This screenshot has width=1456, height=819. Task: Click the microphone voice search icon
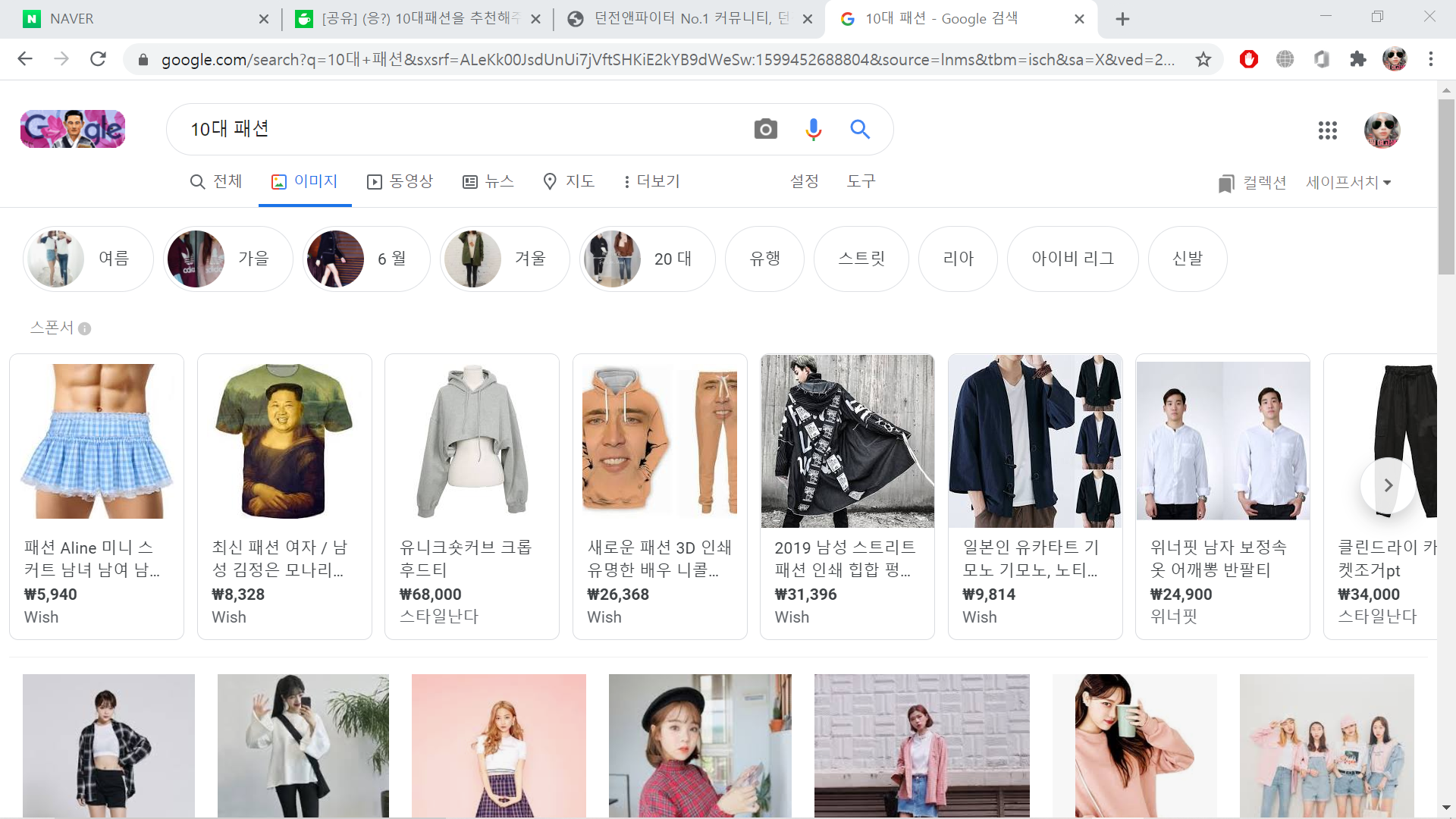[813, 130]
